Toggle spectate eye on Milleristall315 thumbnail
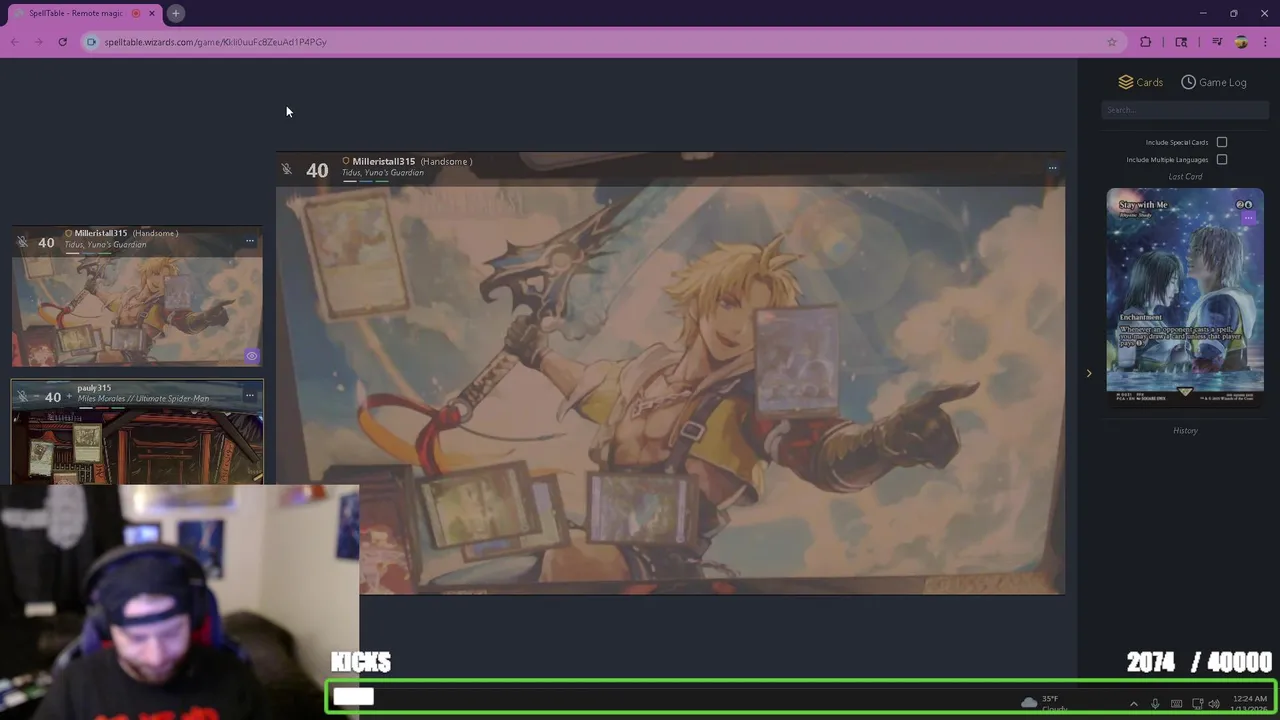 click(252, 355)
